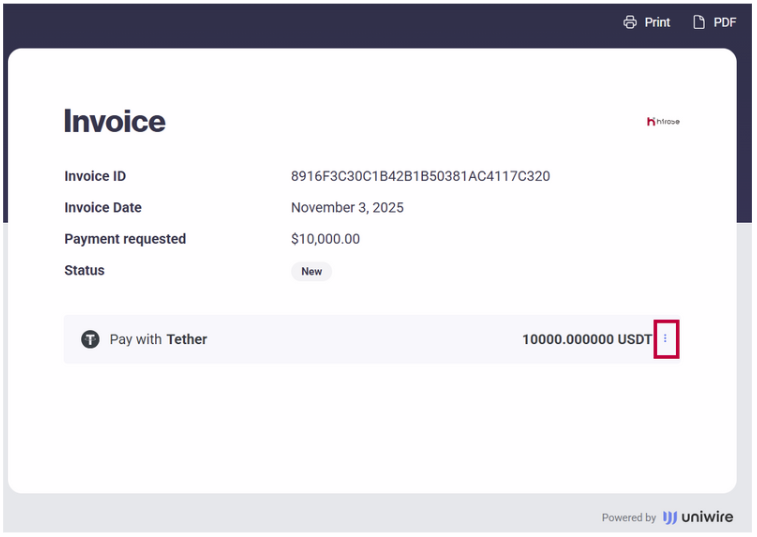Screen dimensions: 757x537
Task: Click the Tether coin icon
Action: coord(90,339)
